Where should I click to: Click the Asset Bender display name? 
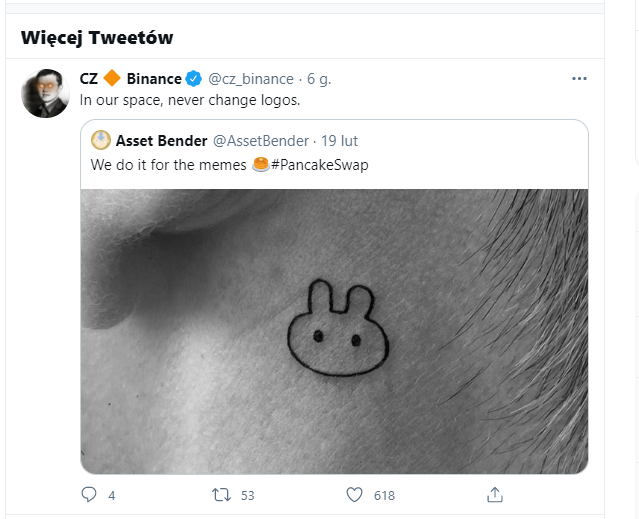(x=161, y=140)
